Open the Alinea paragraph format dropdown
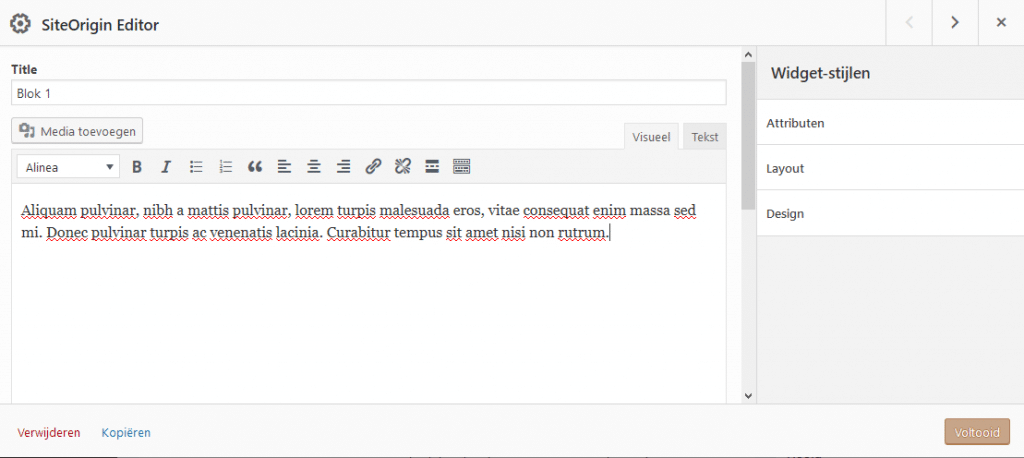Image resolution: width=1024 pixels, height=458 pixels. (69, 167)
